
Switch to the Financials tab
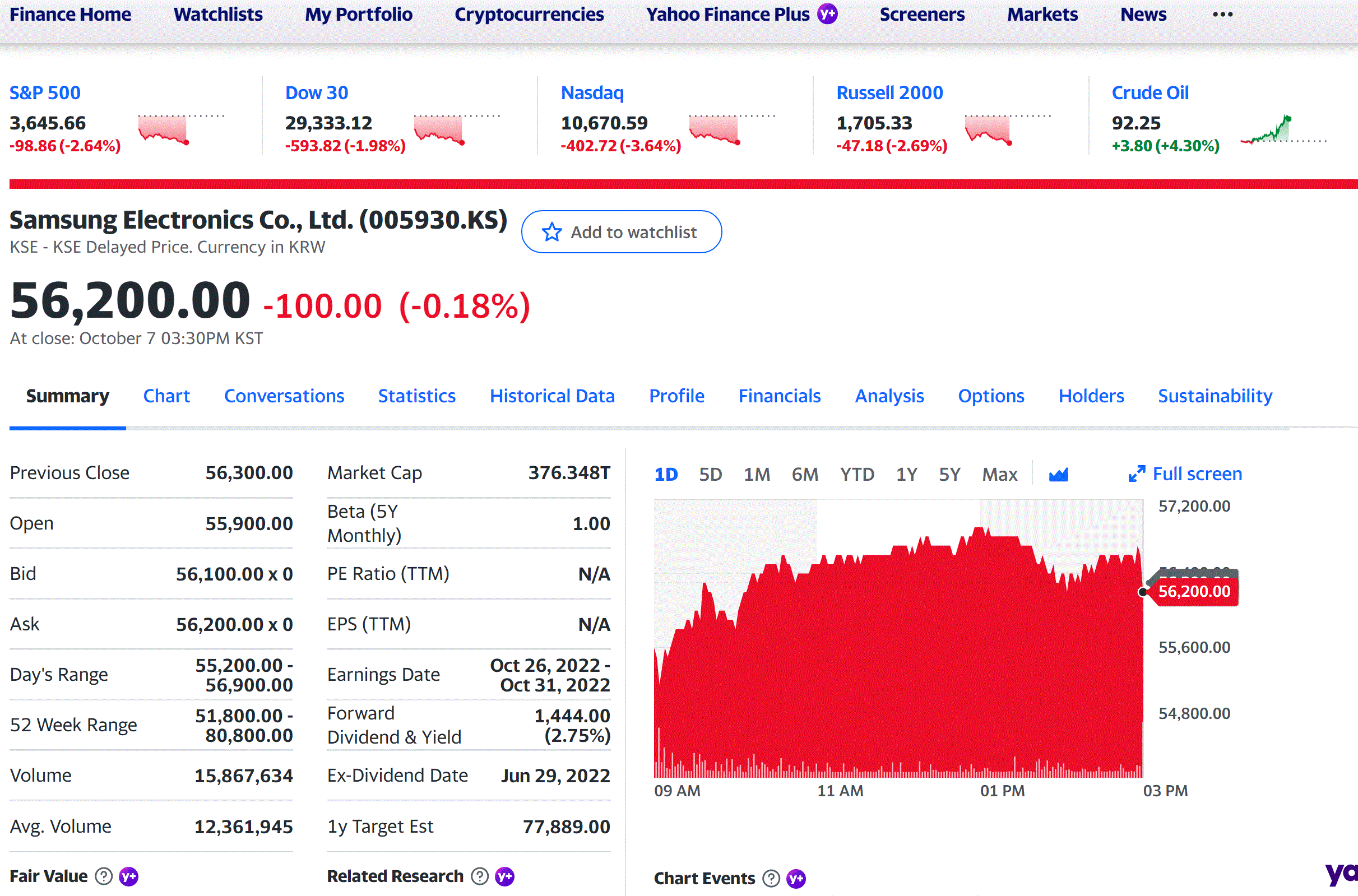pos(780,396)
